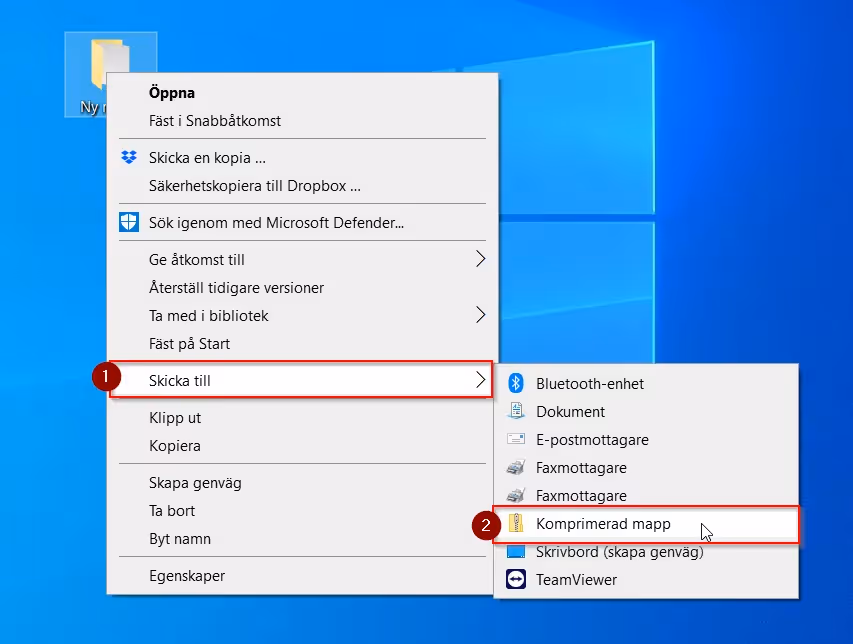This screenshot has height=644, width=853.
Task: Send to TeamViewer
Action: pyautogui.click(x=646, y=580)
